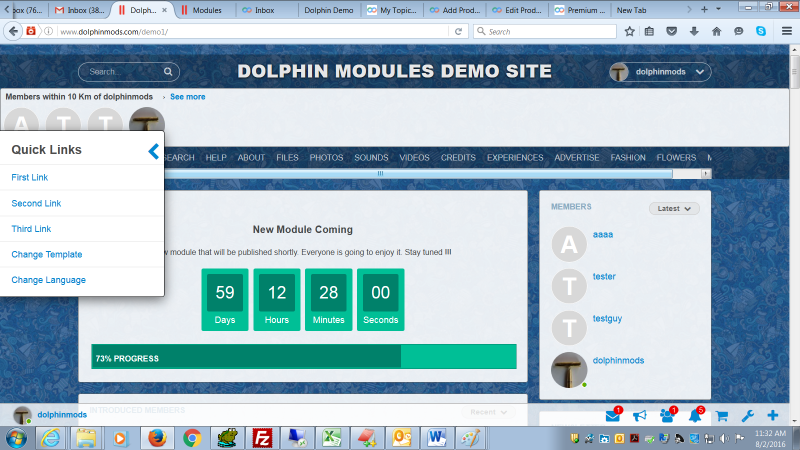The height and width of the screenshot is (450, 800).
Task: Open Excel from the taskbar
Action: (332, 438)
